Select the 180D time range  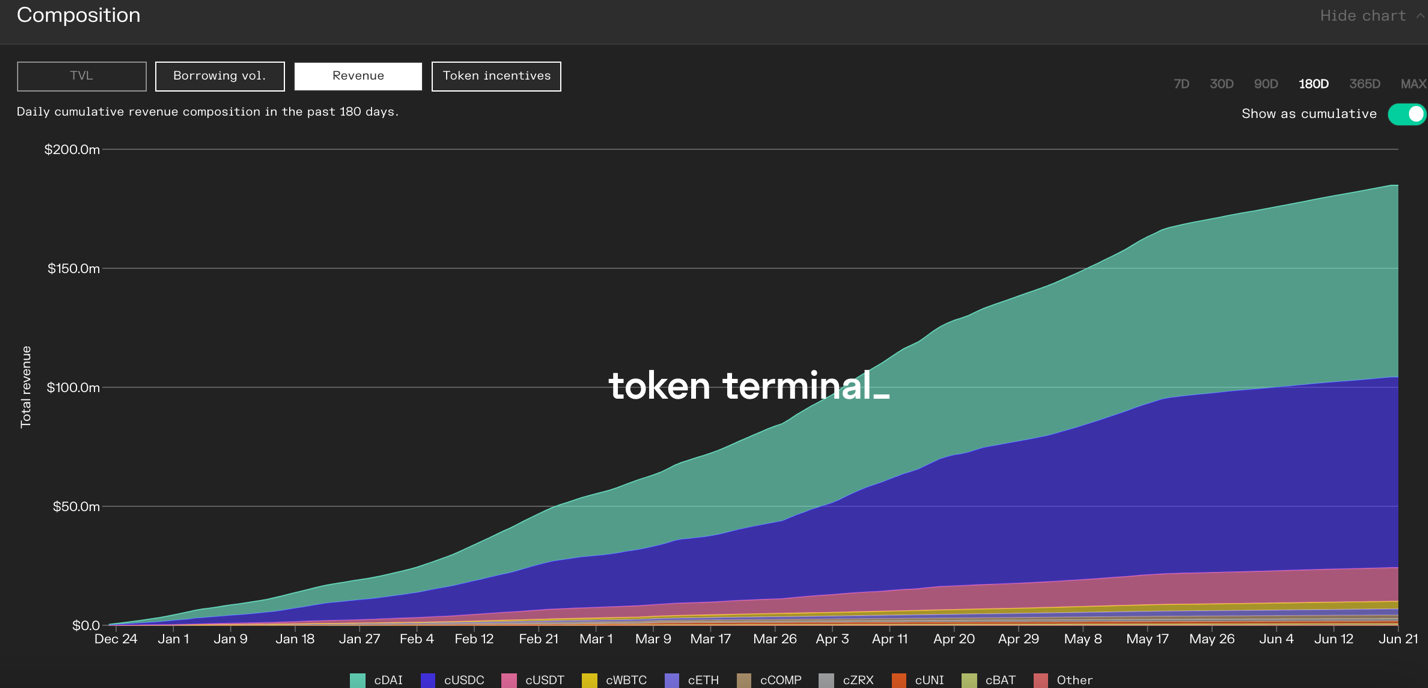click(1313, 84)
